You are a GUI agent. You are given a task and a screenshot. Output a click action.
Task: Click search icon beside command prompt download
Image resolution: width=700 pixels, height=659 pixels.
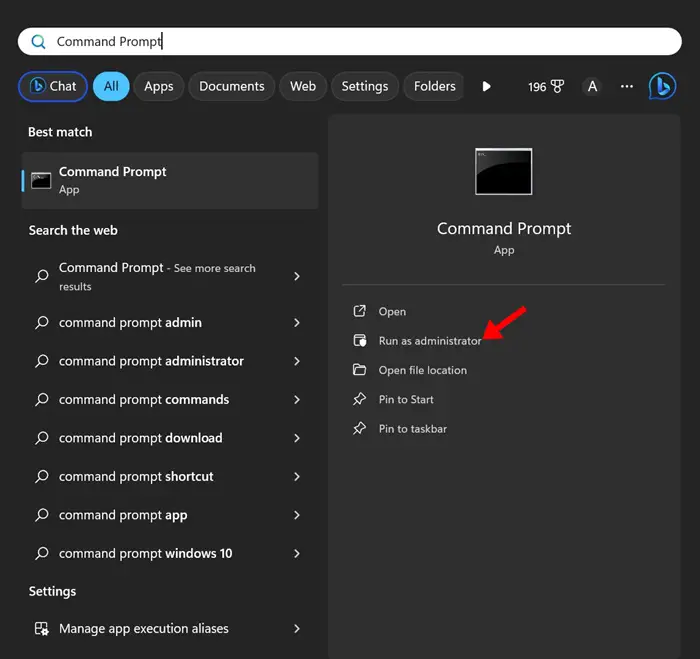click(x=42, y=438)
